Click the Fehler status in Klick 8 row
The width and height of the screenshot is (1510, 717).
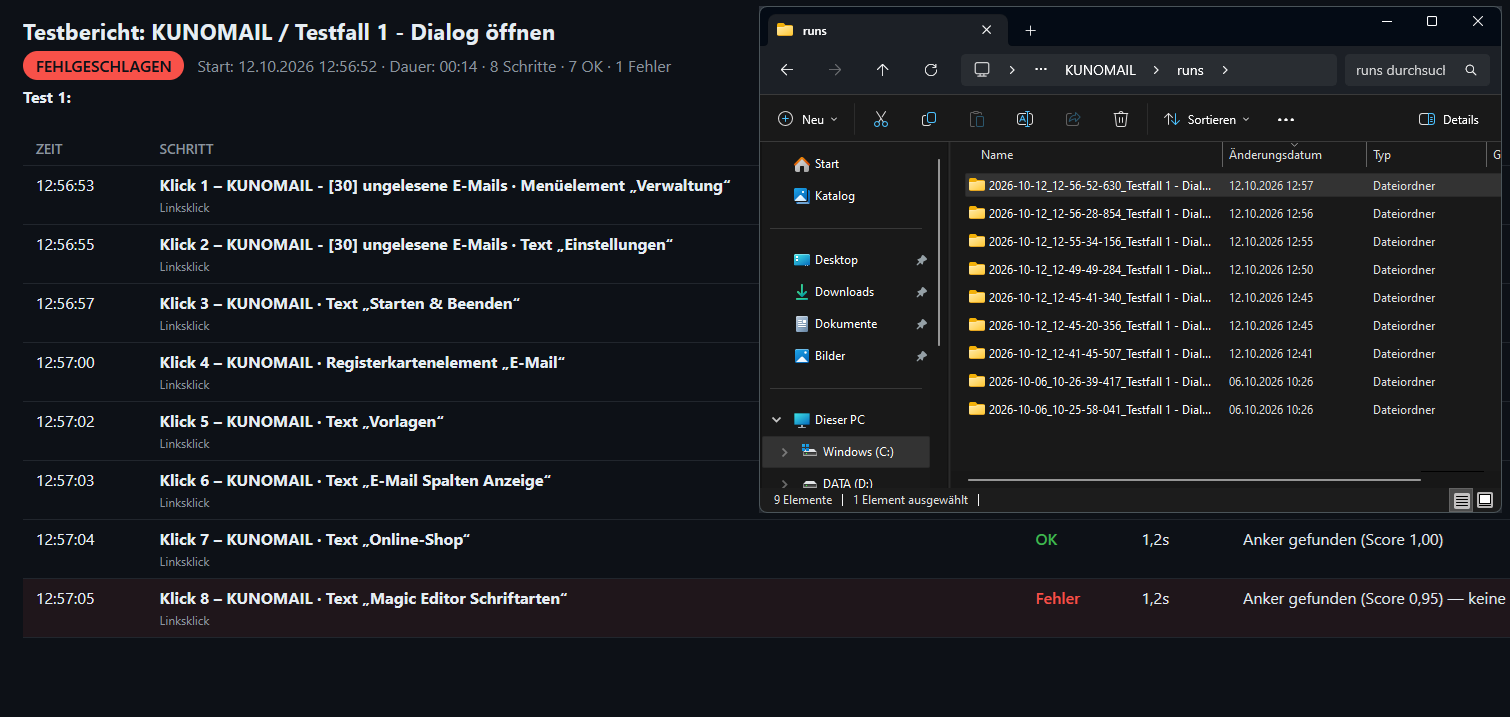(1057, 599)
